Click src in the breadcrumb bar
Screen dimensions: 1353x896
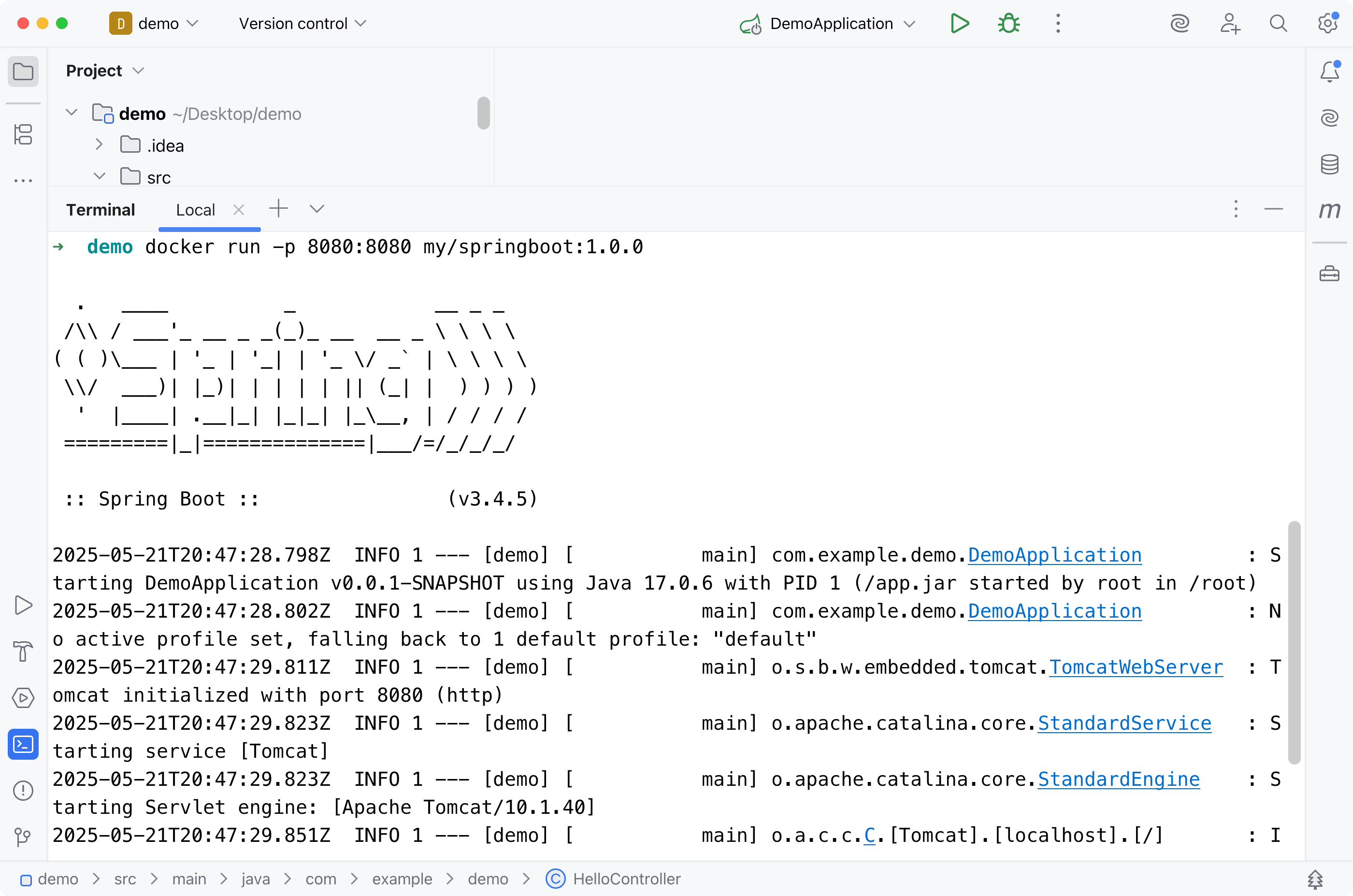coord(125,880)
